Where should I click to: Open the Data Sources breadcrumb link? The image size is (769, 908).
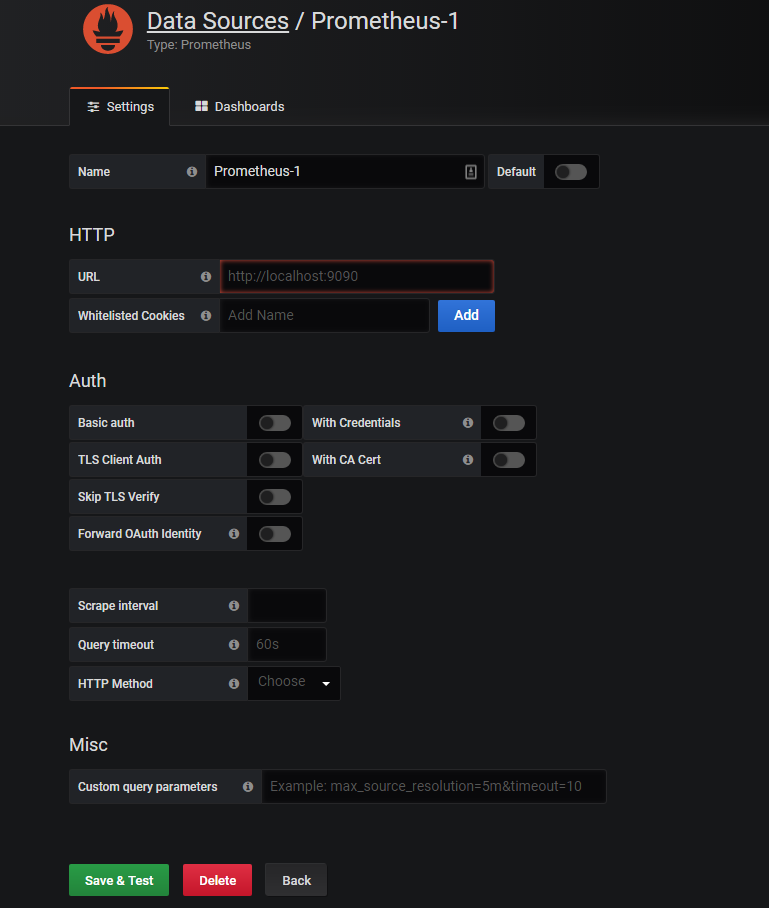217,21
